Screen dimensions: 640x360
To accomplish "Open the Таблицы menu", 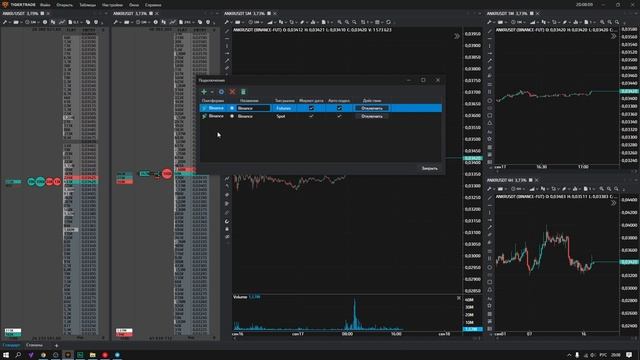I will (x=87, y=5).
